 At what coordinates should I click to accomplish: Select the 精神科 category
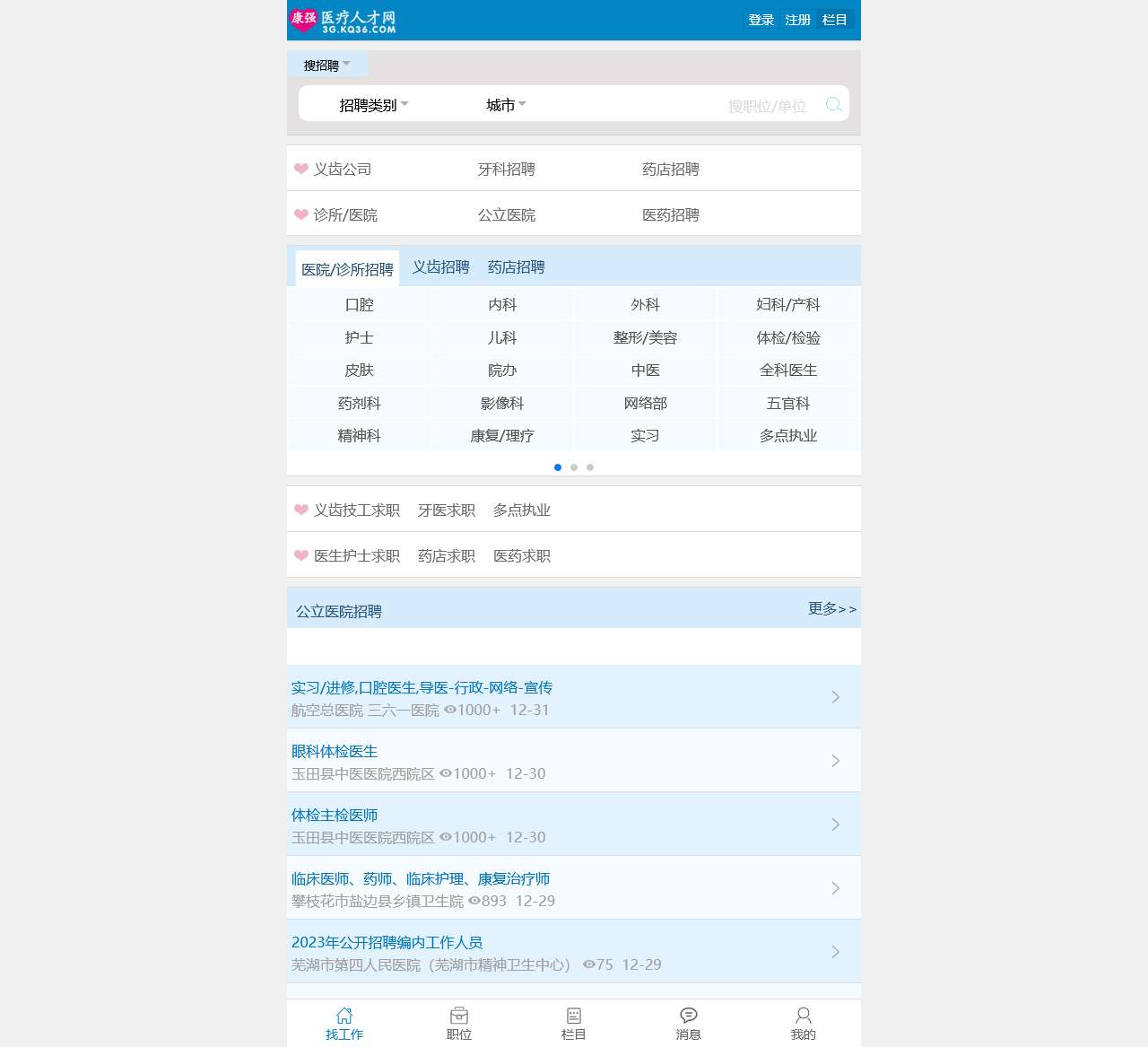359,436
